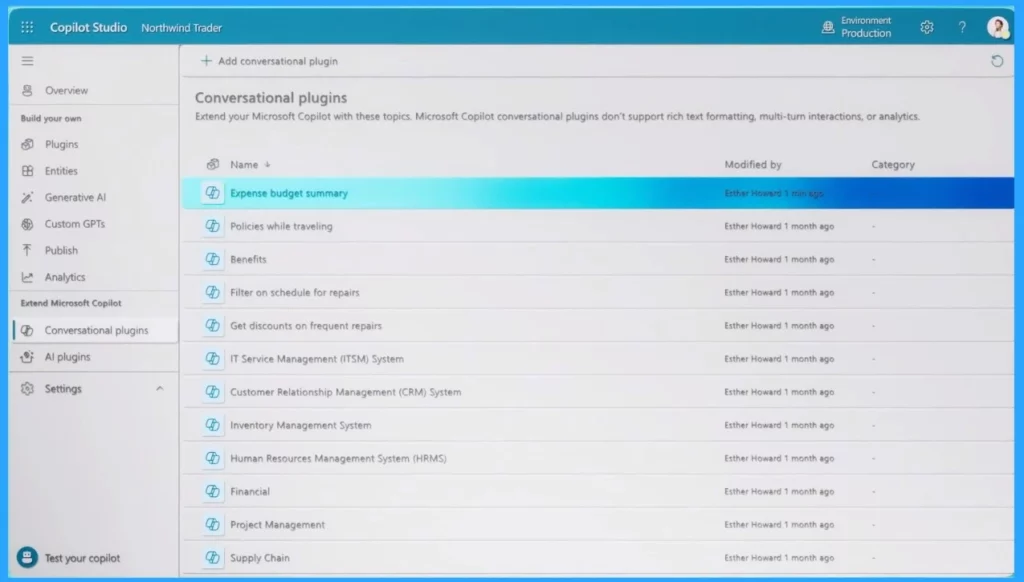Click Test your copilot label

pos(82,558)
